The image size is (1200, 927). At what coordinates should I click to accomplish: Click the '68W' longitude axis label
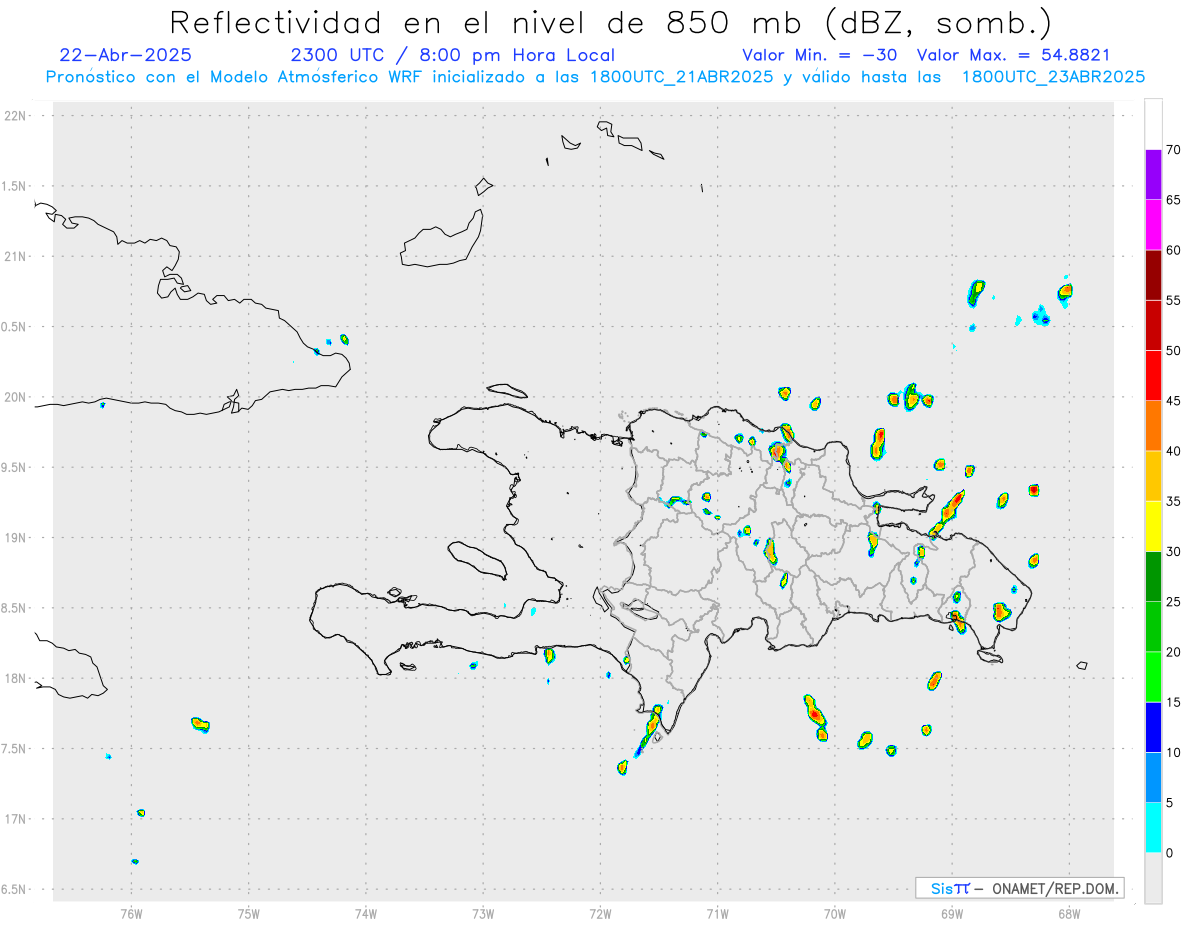[1069, 912]
